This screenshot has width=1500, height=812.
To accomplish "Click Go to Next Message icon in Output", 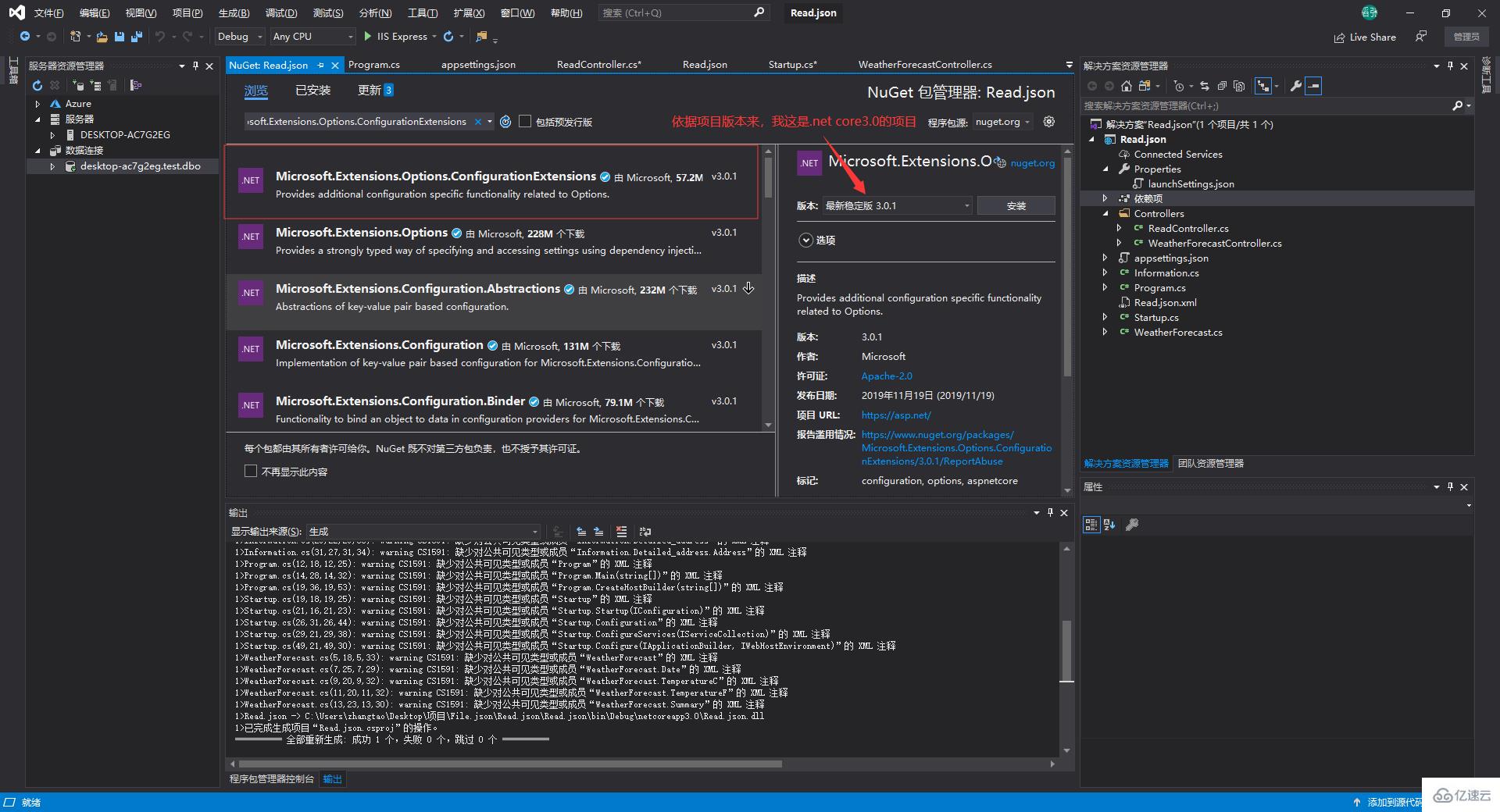I will [x=598, y=532].
